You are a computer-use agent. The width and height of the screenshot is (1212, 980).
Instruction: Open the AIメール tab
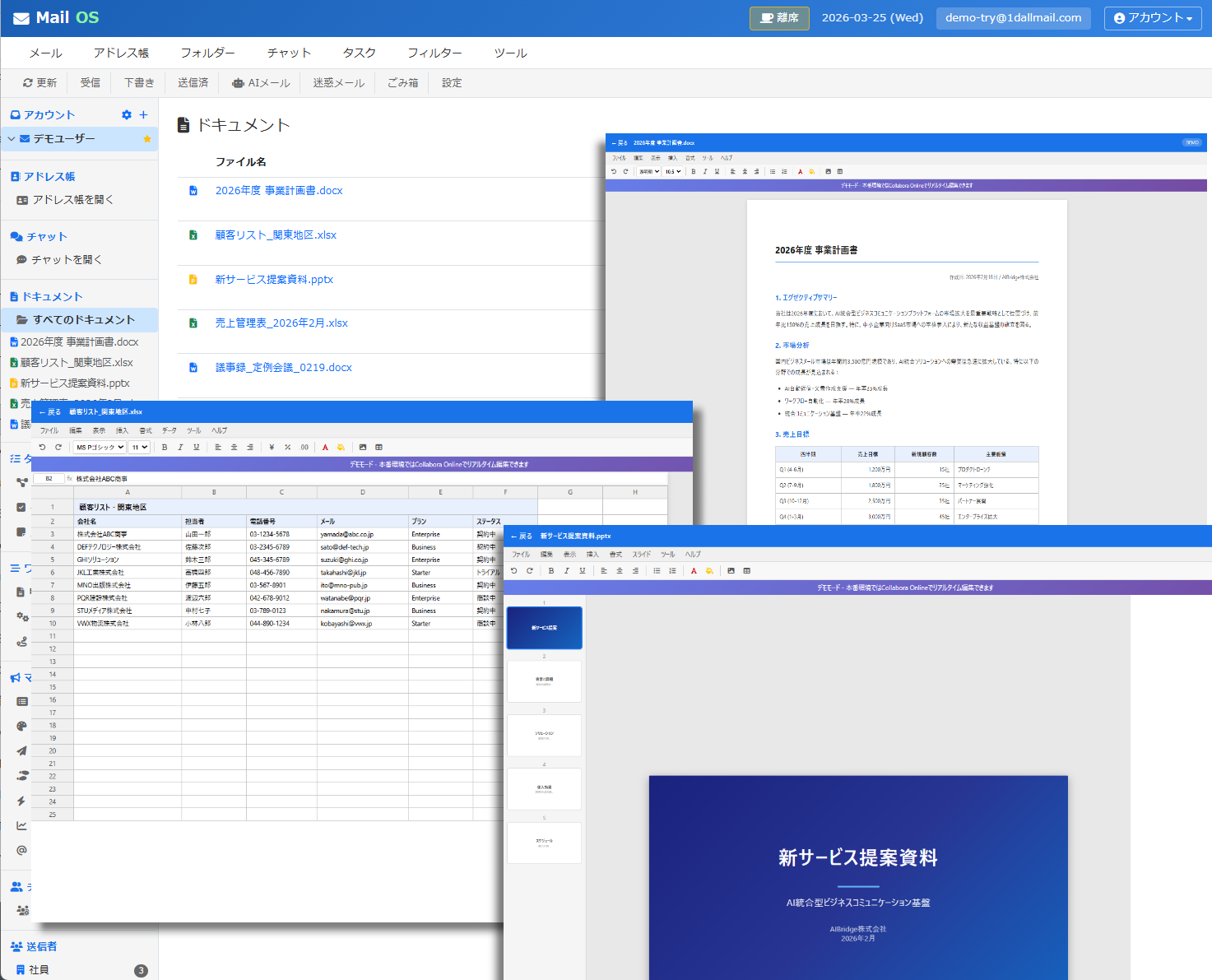coord(261,83)
